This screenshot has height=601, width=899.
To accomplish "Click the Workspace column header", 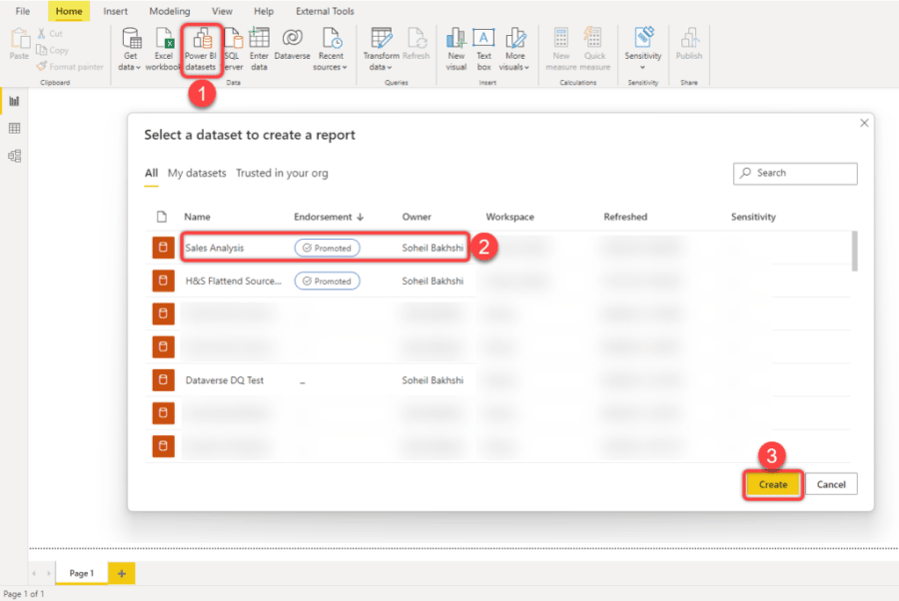I will click(510, 217).
